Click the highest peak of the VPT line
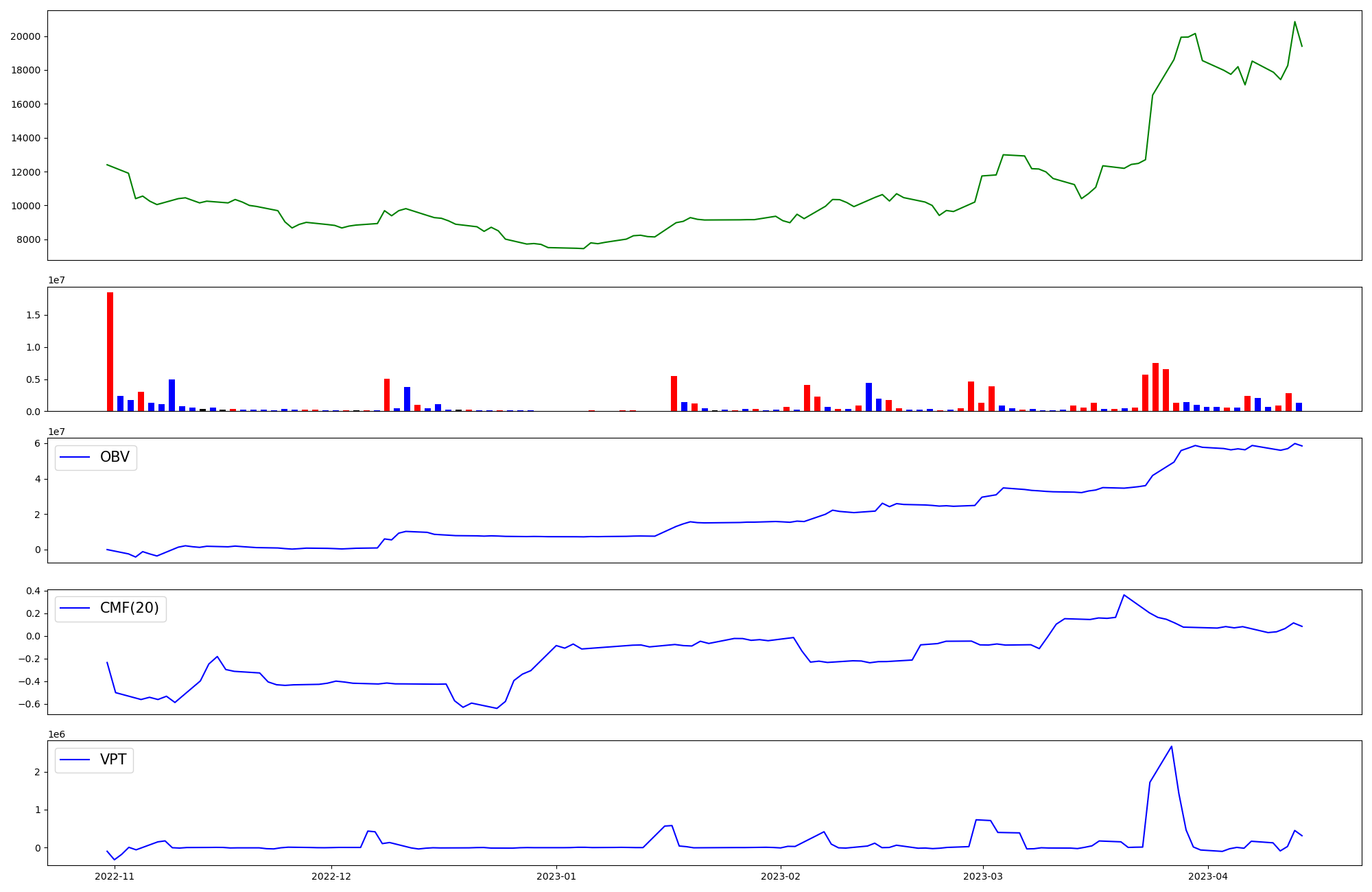 (x=1171, y=747)
